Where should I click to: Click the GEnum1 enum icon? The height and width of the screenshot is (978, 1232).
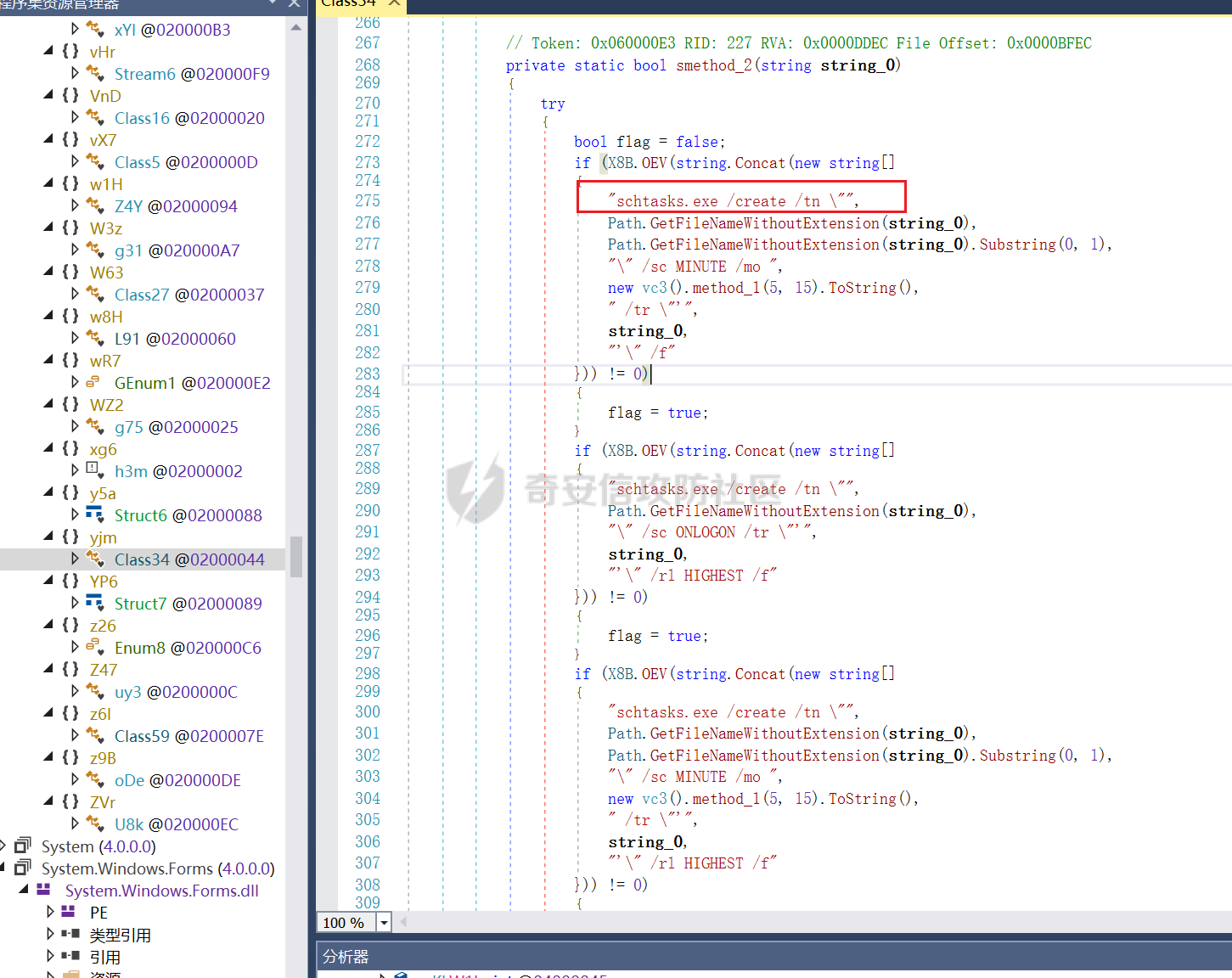(93, 382)
